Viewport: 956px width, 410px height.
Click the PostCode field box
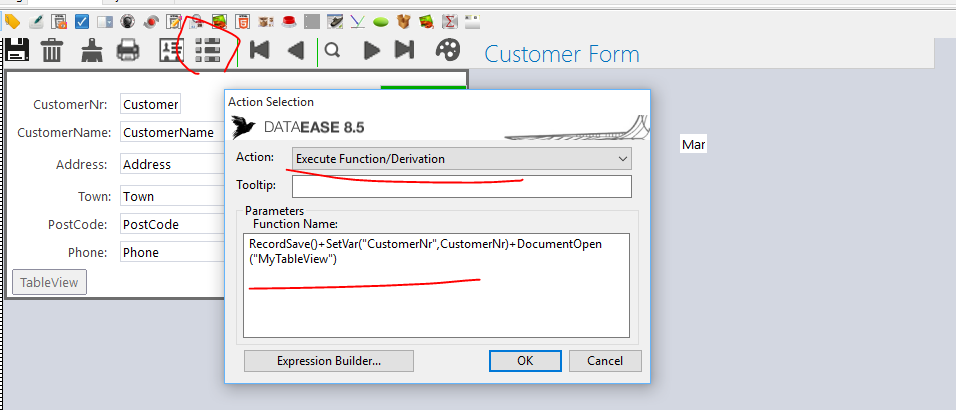(x=173, y=225)
